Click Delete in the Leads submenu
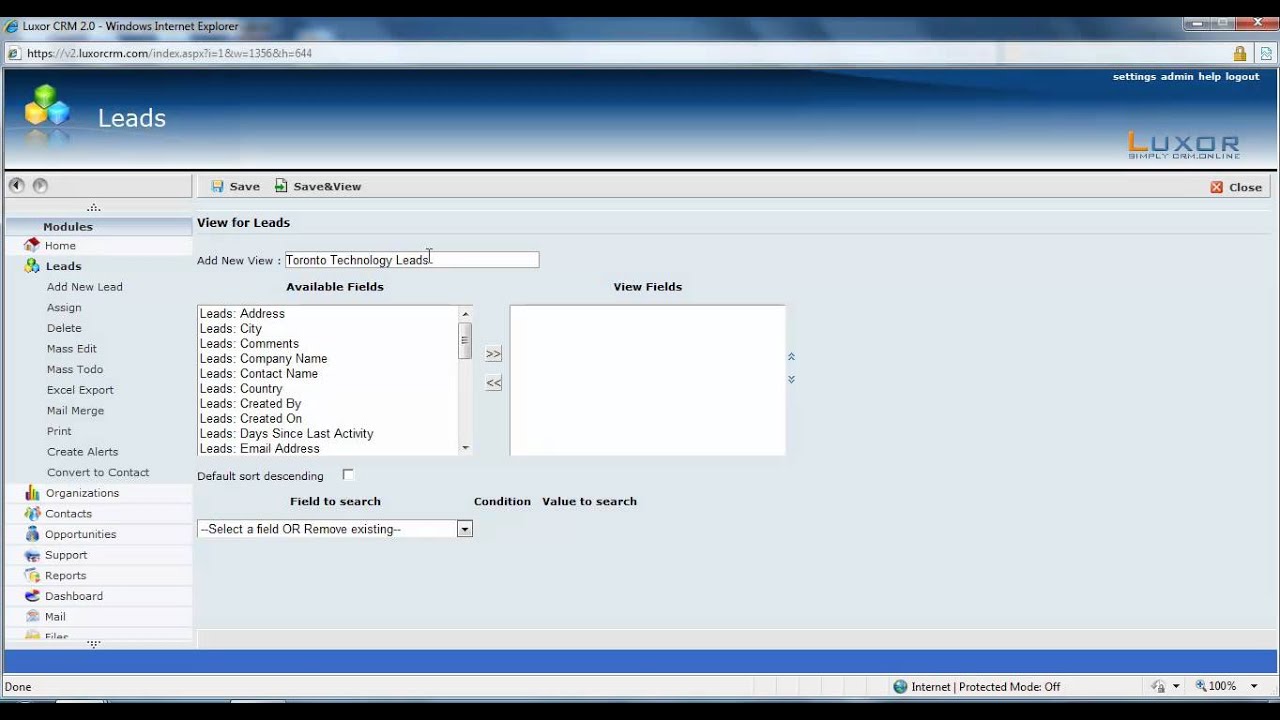This screenshot has width=1280, height=720. pyautogui.click(x=64, y=328)
